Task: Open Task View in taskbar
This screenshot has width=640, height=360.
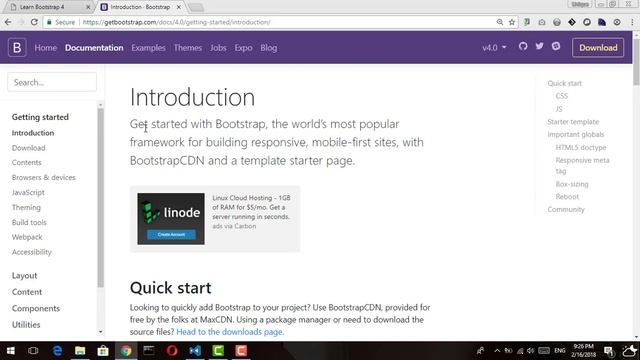Action: 33,351
